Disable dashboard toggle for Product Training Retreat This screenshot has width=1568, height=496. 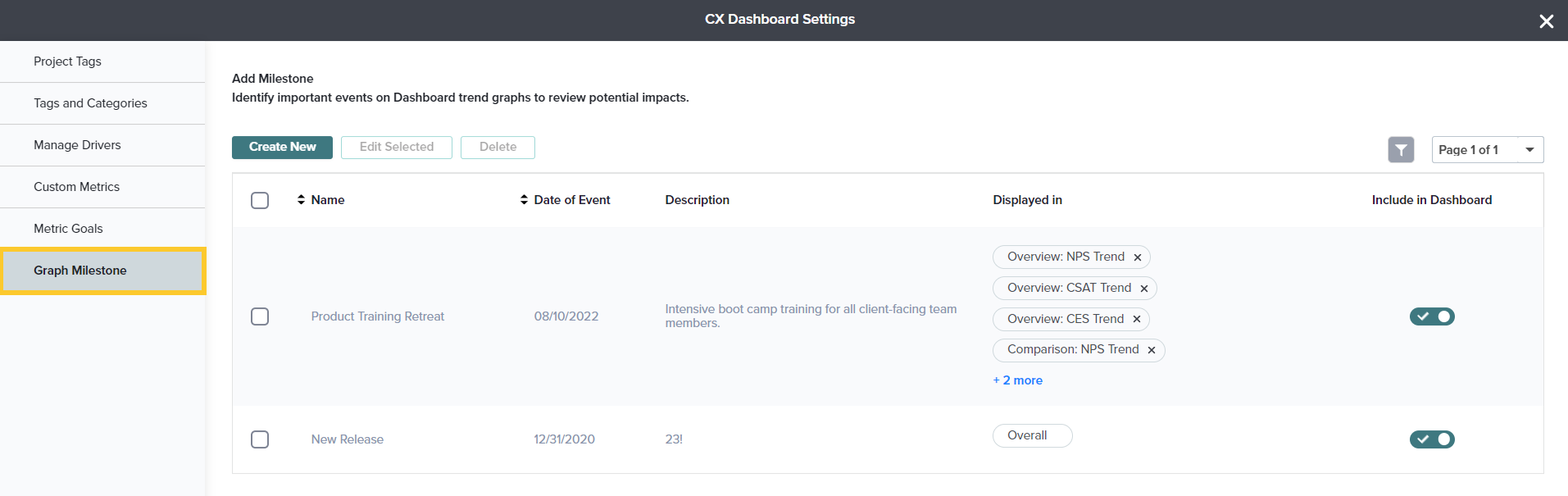1431,316
